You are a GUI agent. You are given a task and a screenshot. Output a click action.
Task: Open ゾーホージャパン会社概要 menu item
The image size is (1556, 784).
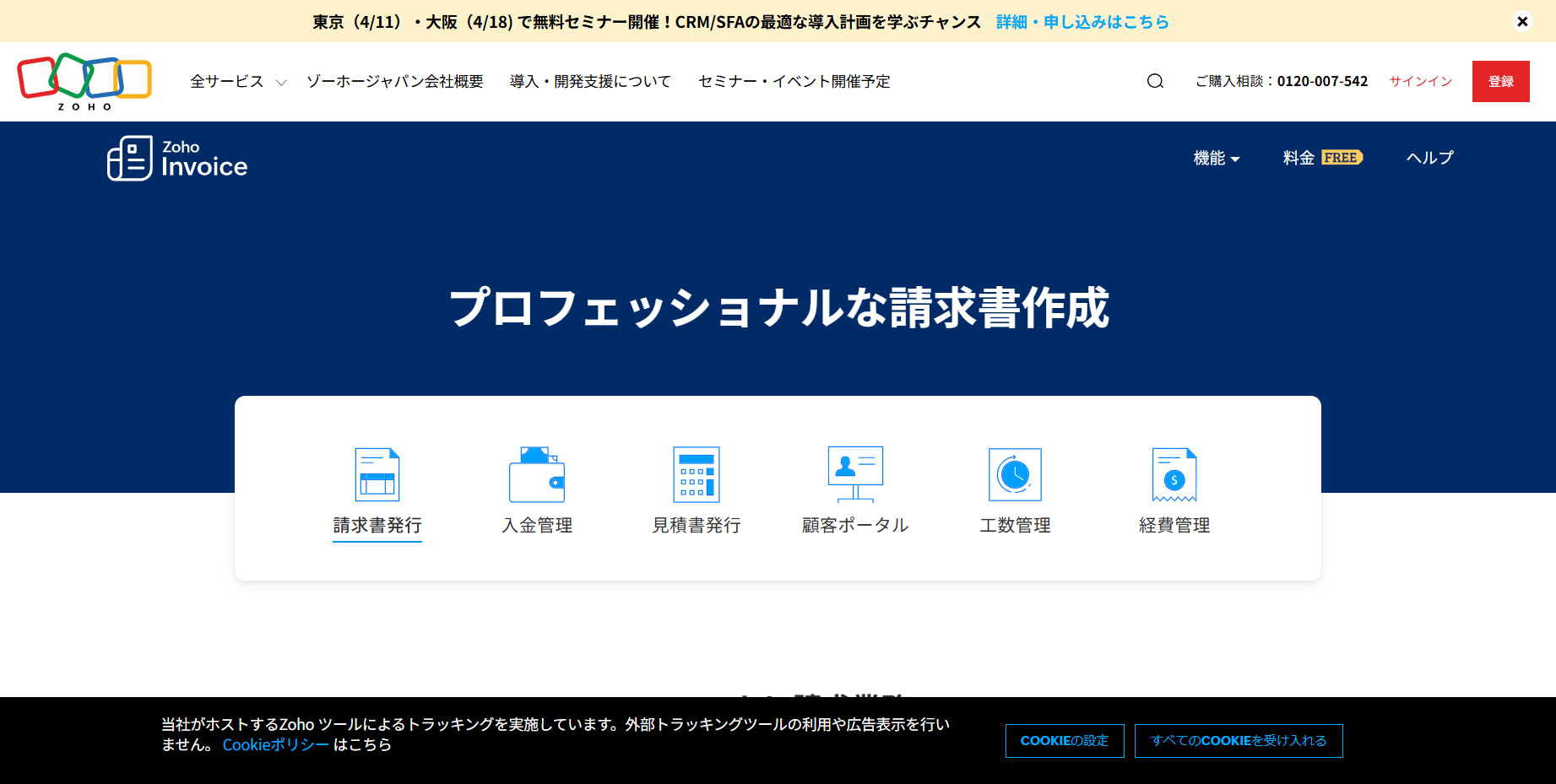click(395, 81)
